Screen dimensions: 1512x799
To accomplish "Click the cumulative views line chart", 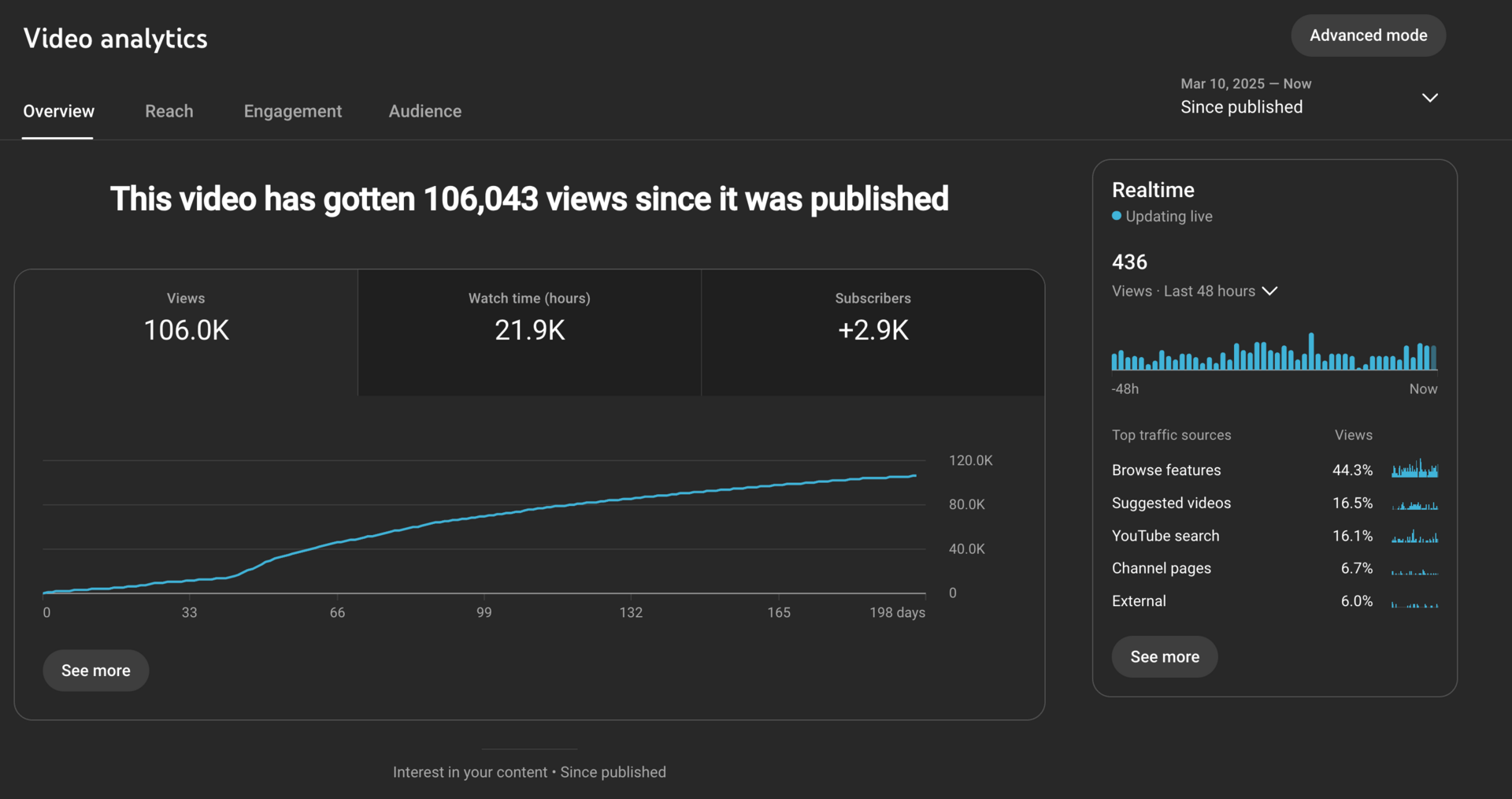I will click(484, 526).
